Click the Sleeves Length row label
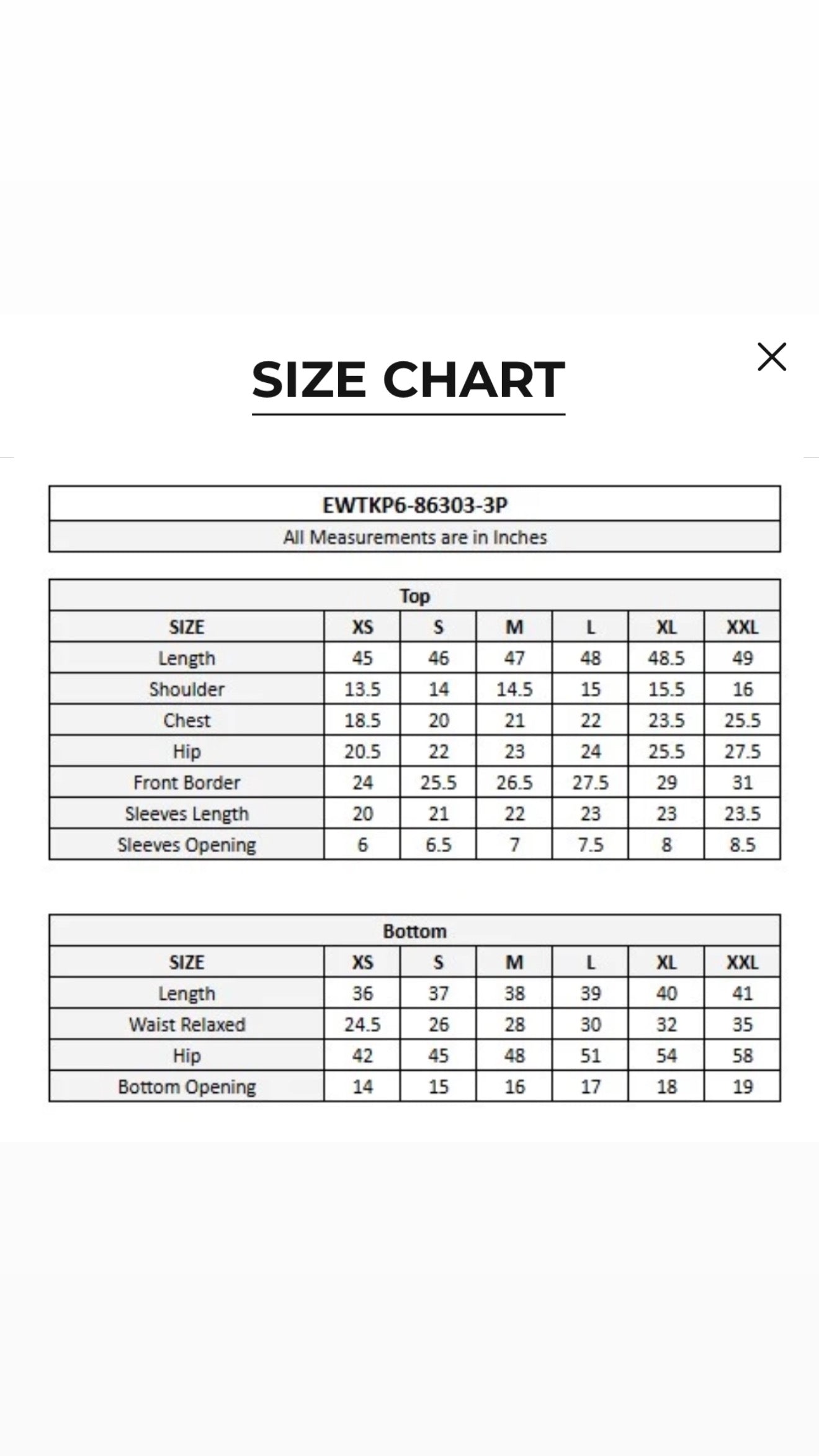This screenshot has width=819, height=1456. [187, 813]
